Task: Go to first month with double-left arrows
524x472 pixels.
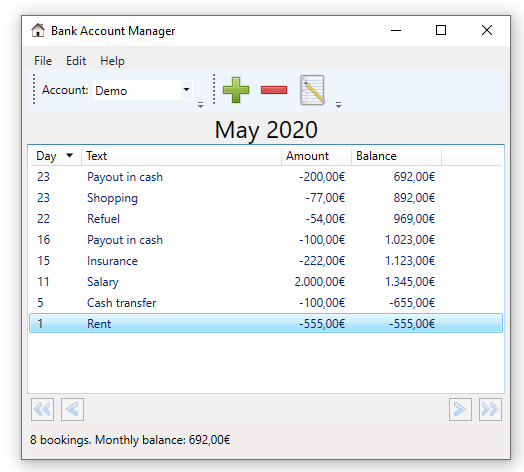Action: tap(42, 409)
